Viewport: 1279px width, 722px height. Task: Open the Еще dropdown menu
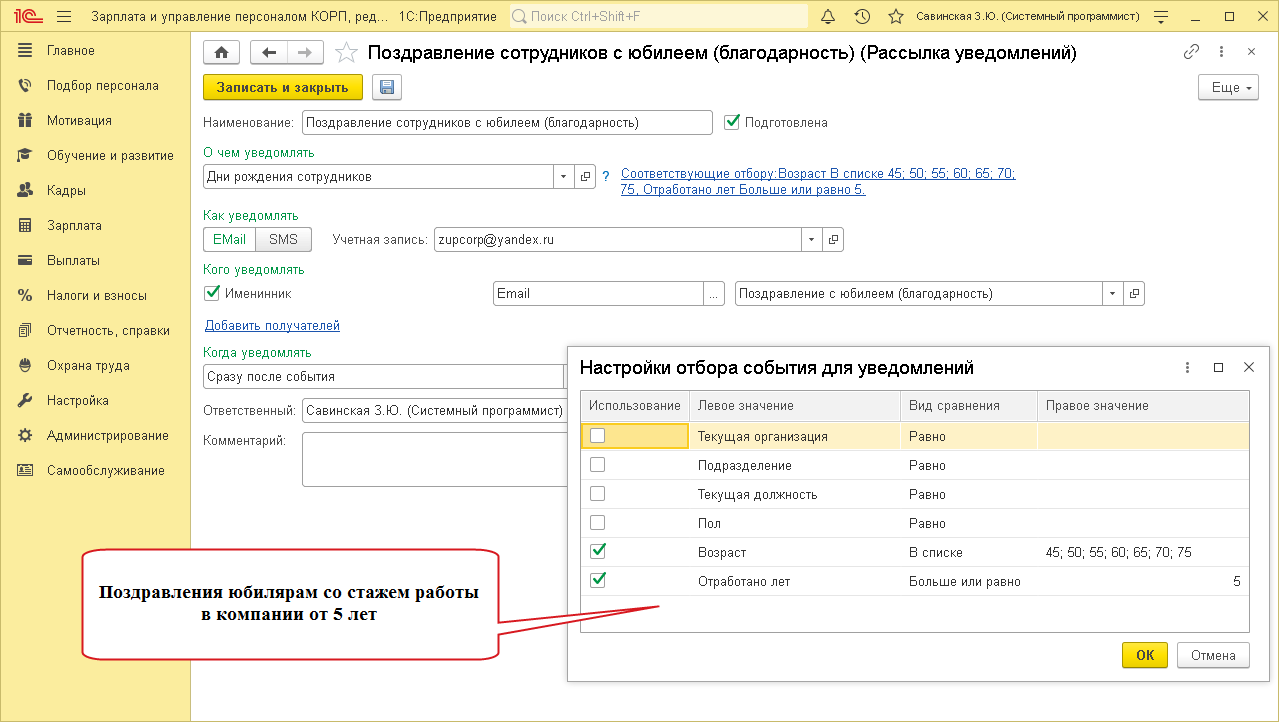coord(1227,88)
